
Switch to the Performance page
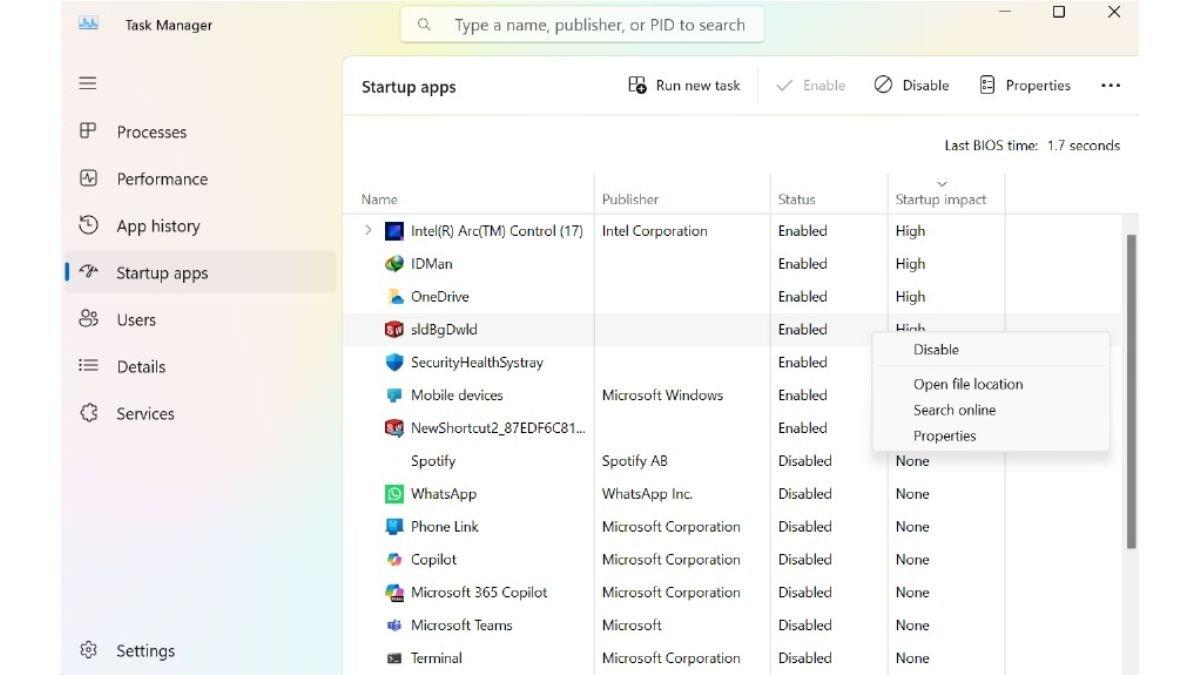(200, 179)
